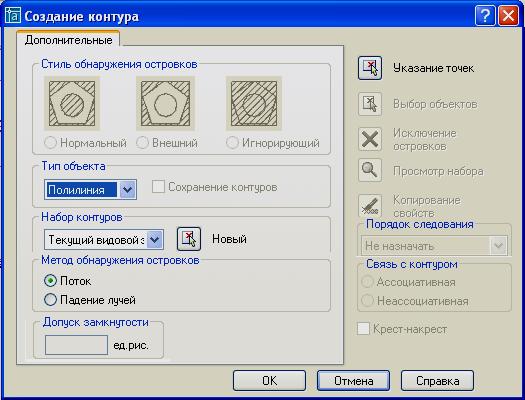Image resolution: width=525 pixels, height=400 pixels.
Task: Choose the Нормальный radio button
Action: (50, 143)
